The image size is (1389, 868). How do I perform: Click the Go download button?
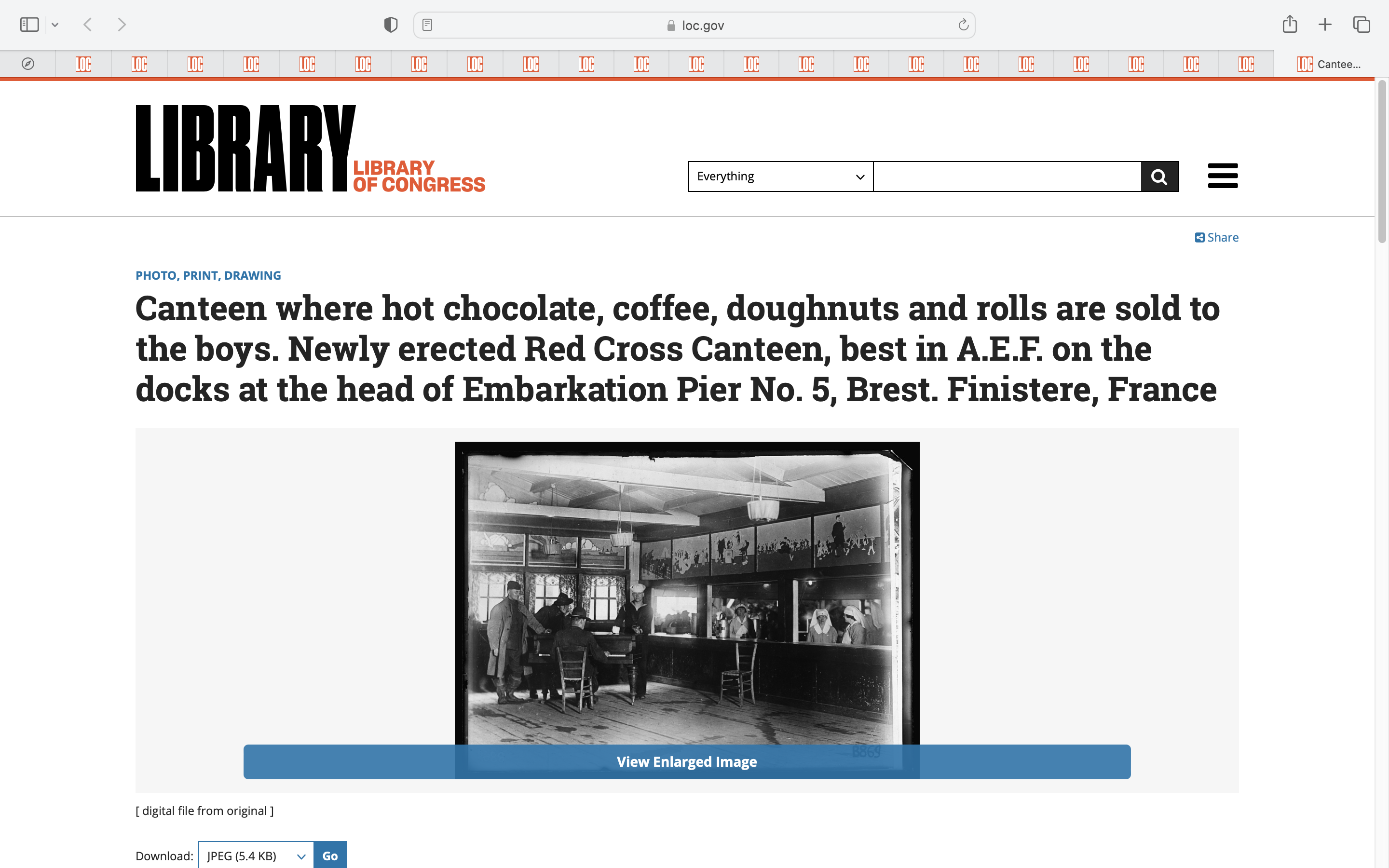click(x=330, y=855)
